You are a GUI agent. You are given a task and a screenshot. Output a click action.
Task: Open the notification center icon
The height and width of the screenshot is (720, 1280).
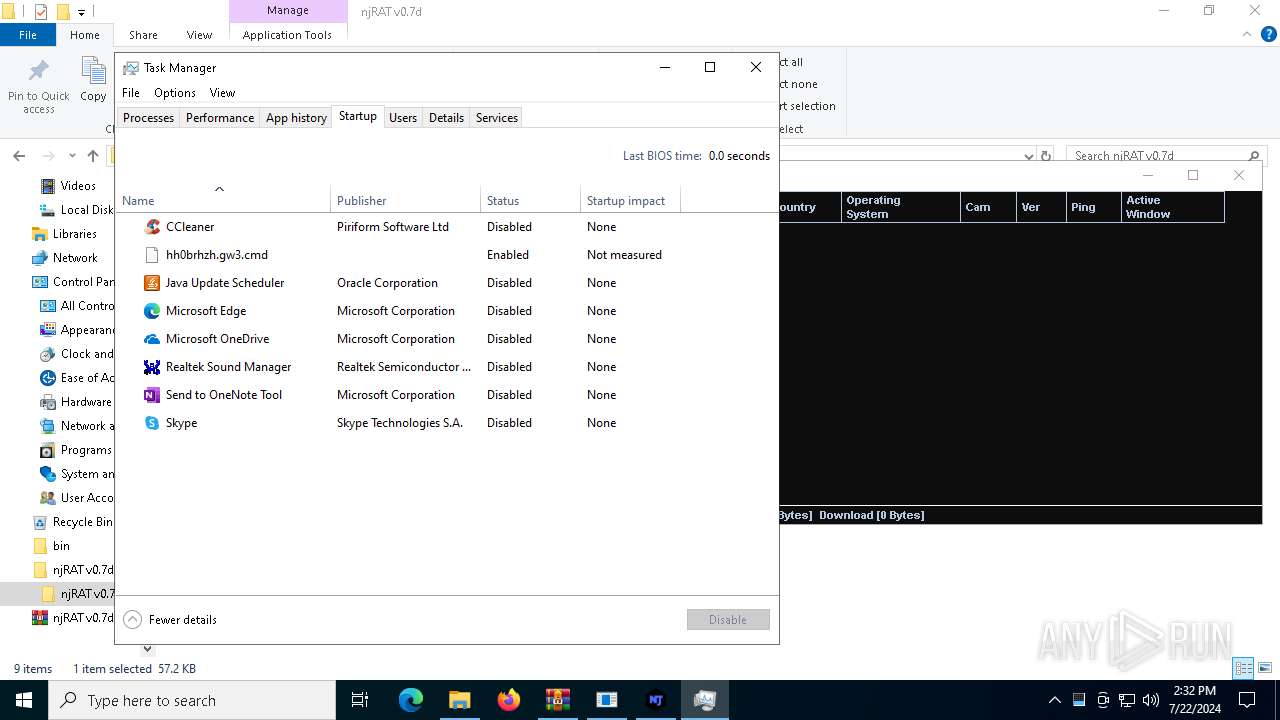[x=1247, y=700]
